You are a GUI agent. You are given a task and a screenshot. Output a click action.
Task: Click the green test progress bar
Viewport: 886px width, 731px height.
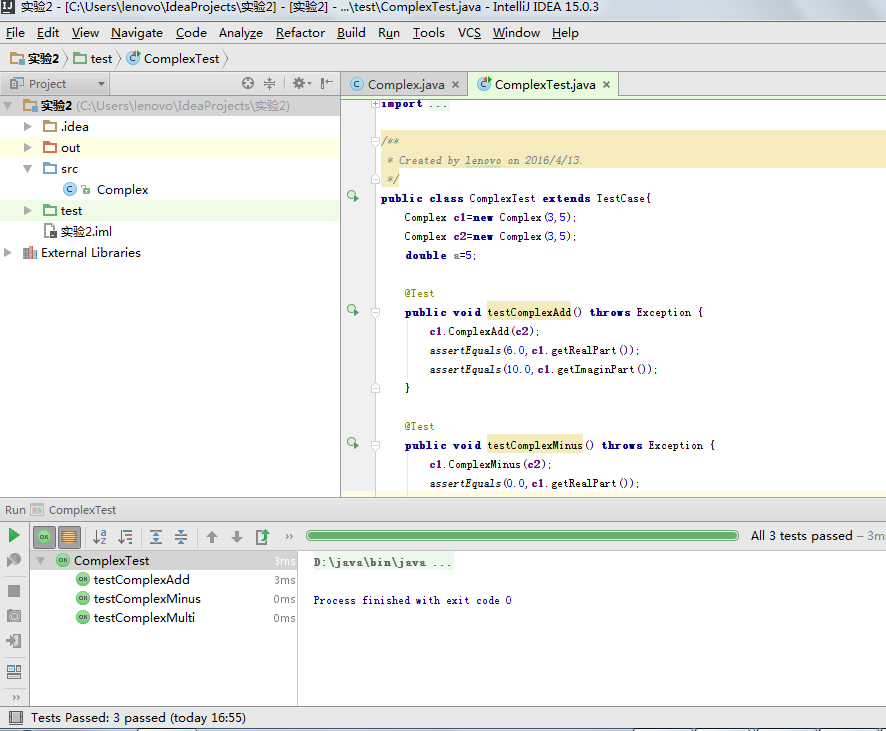522,536
